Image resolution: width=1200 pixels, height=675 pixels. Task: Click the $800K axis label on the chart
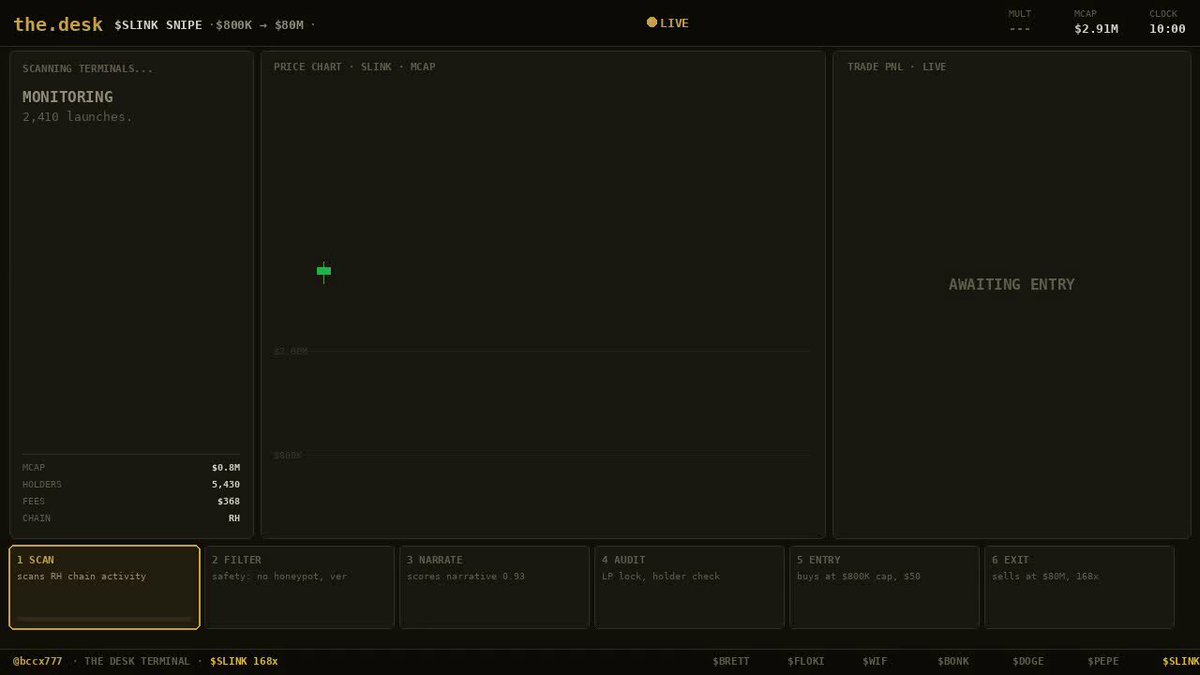(288, 455)
